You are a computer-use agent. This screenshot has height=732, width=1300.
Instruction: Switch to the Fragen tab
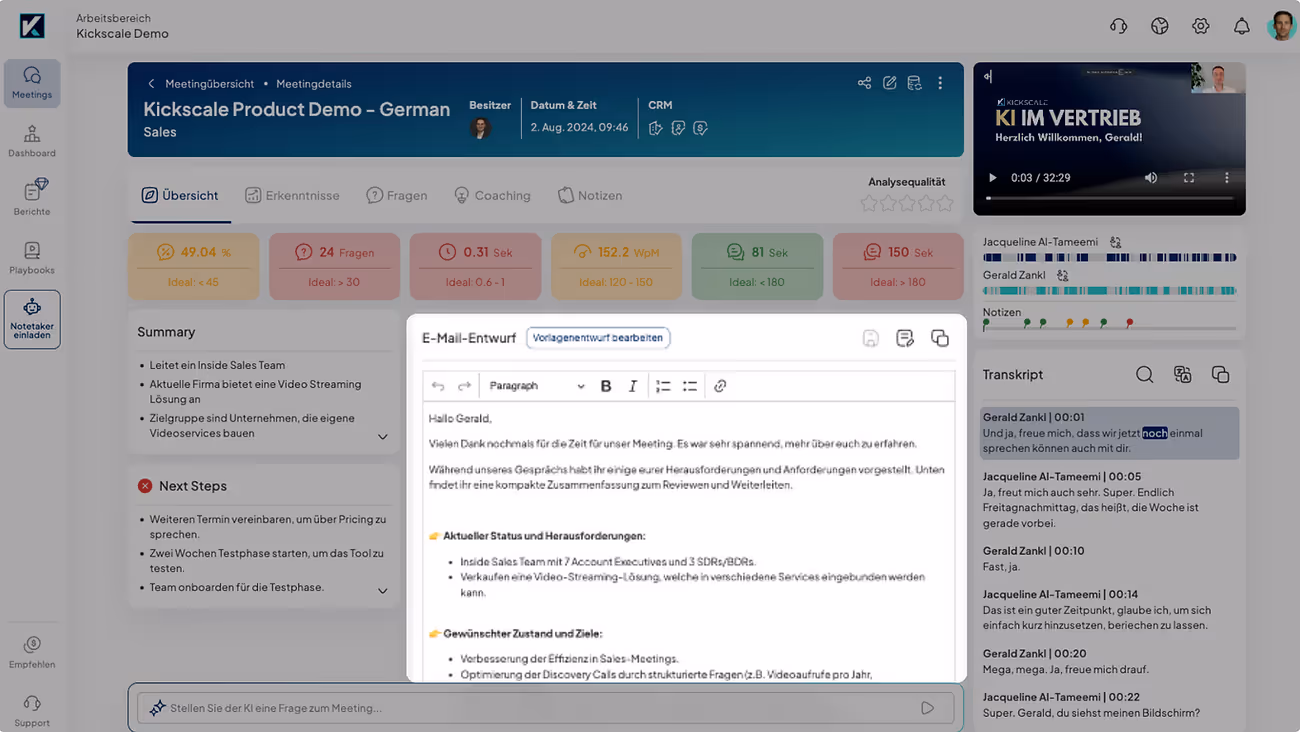397,195
